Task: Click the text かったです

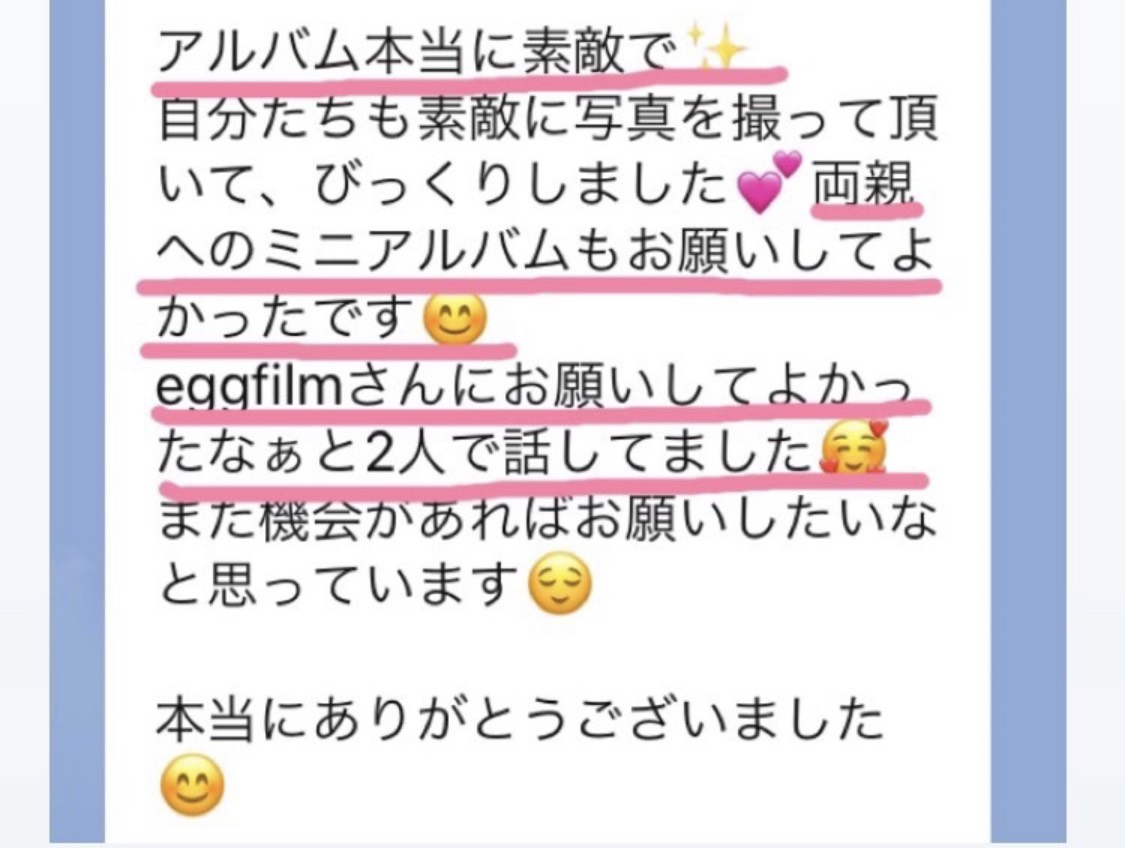Action: coord(289,317)
